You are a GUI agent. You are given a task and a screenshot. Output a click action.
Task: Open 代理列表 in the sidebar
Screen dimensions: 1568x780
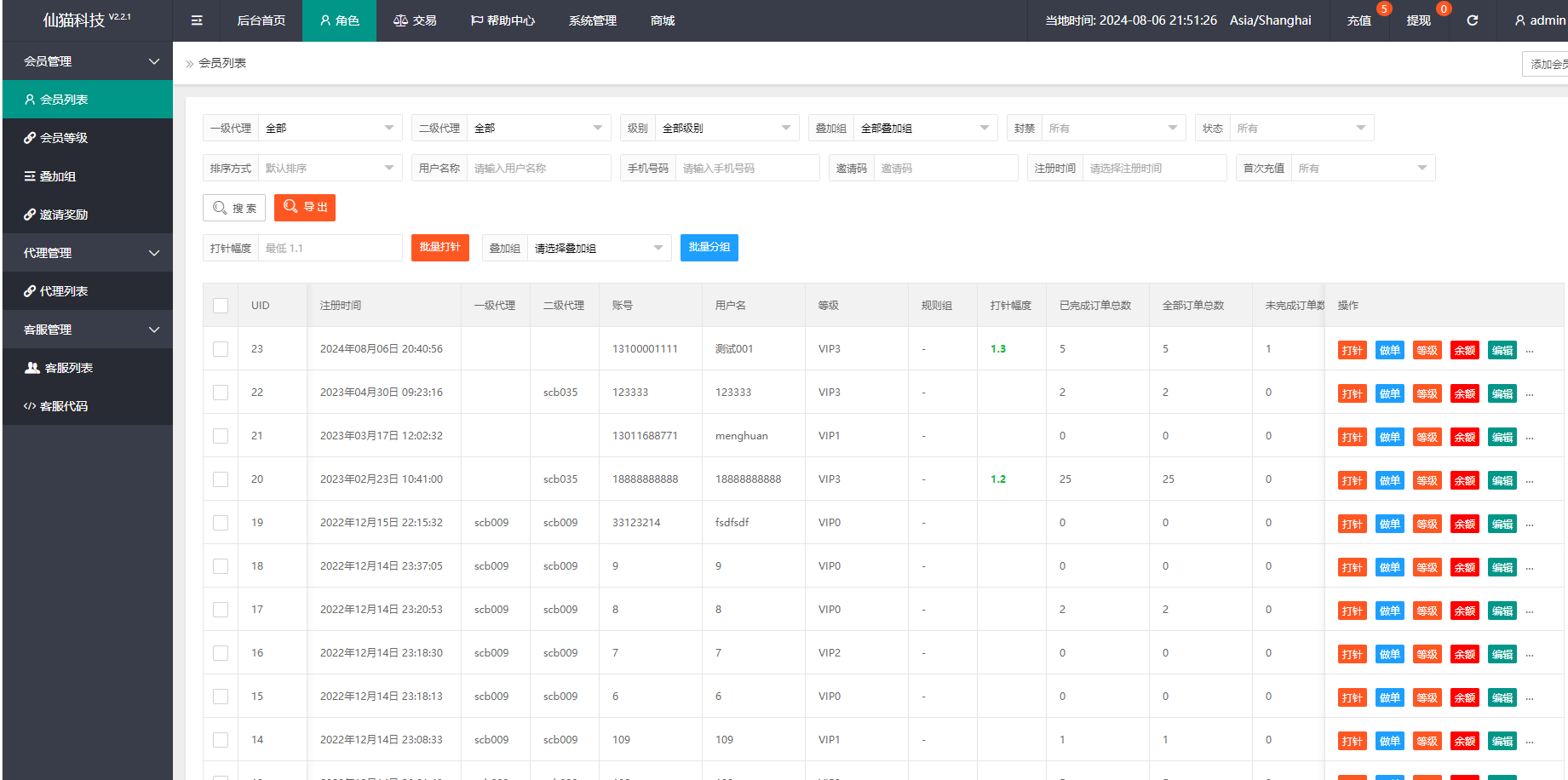click(88, 291)
